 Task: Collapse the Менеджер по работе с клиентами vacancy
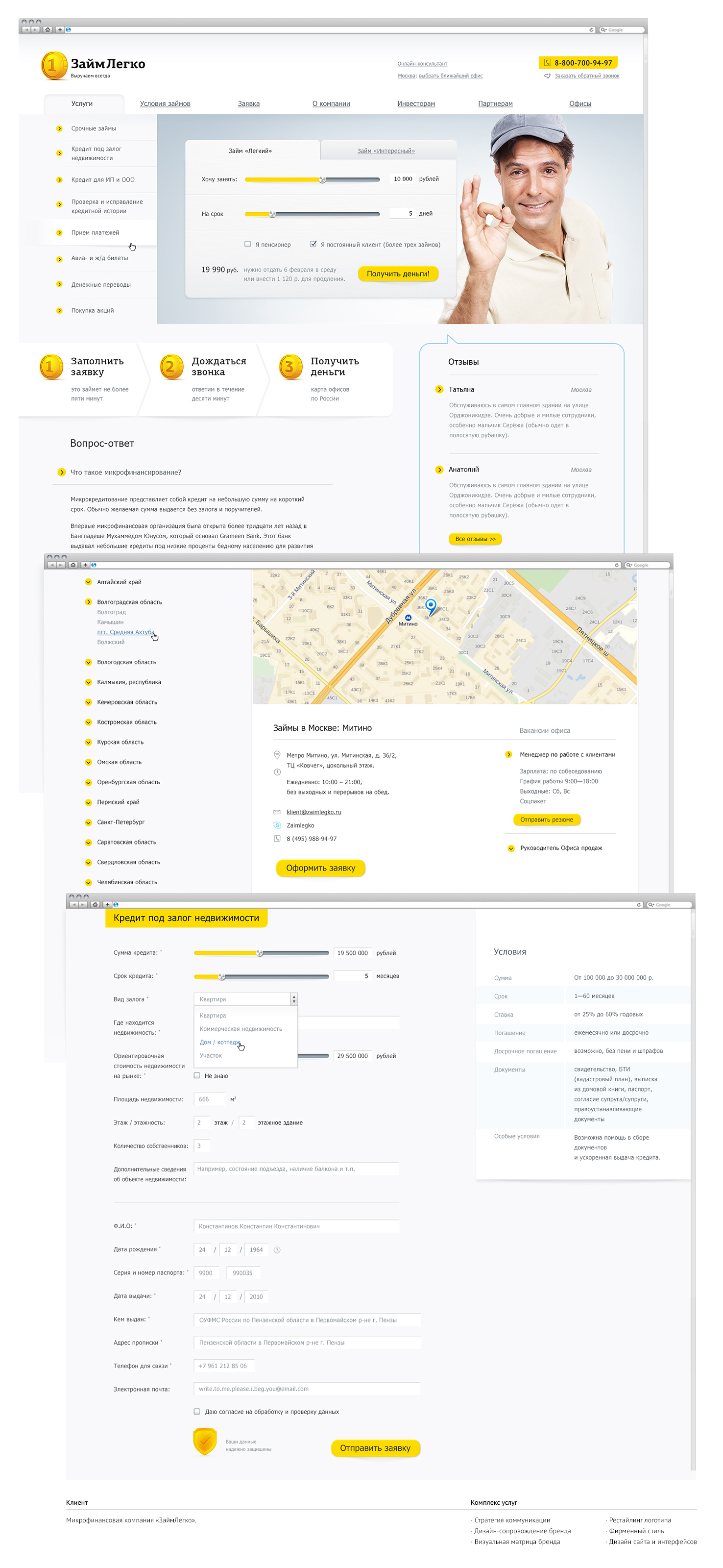click(508, 755)
